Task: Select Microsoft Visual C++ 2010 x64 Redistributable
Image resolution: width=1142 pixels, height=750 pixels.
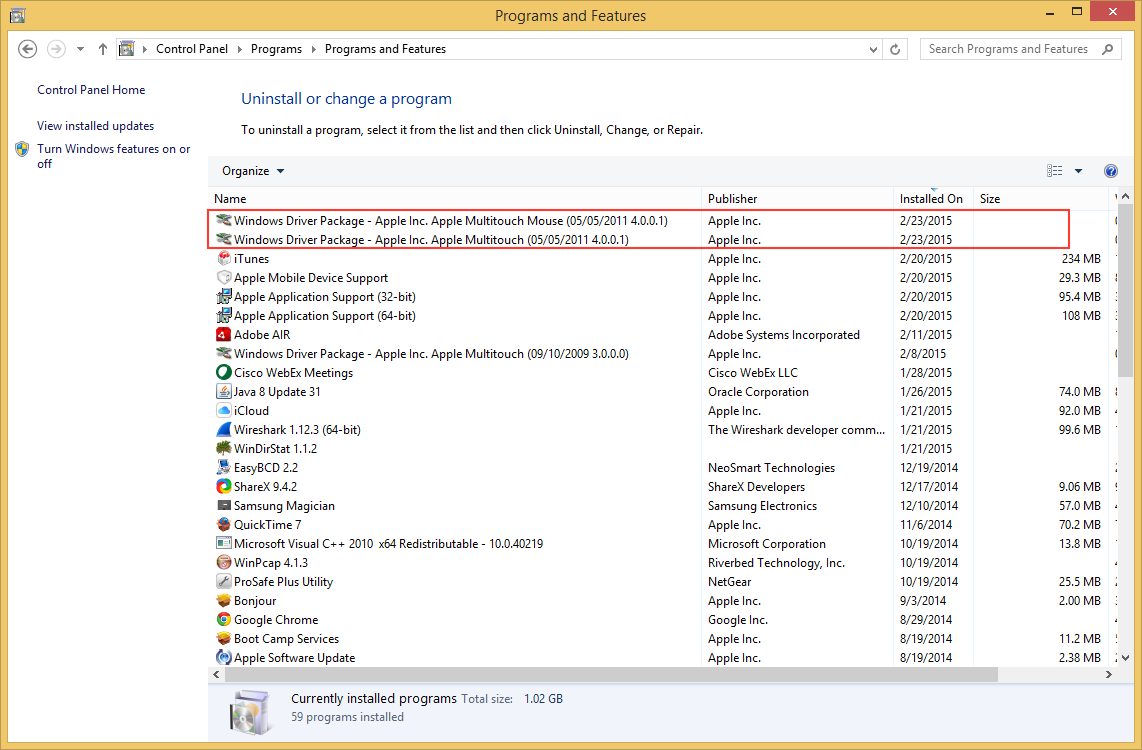Action: [x=388, y=543]
